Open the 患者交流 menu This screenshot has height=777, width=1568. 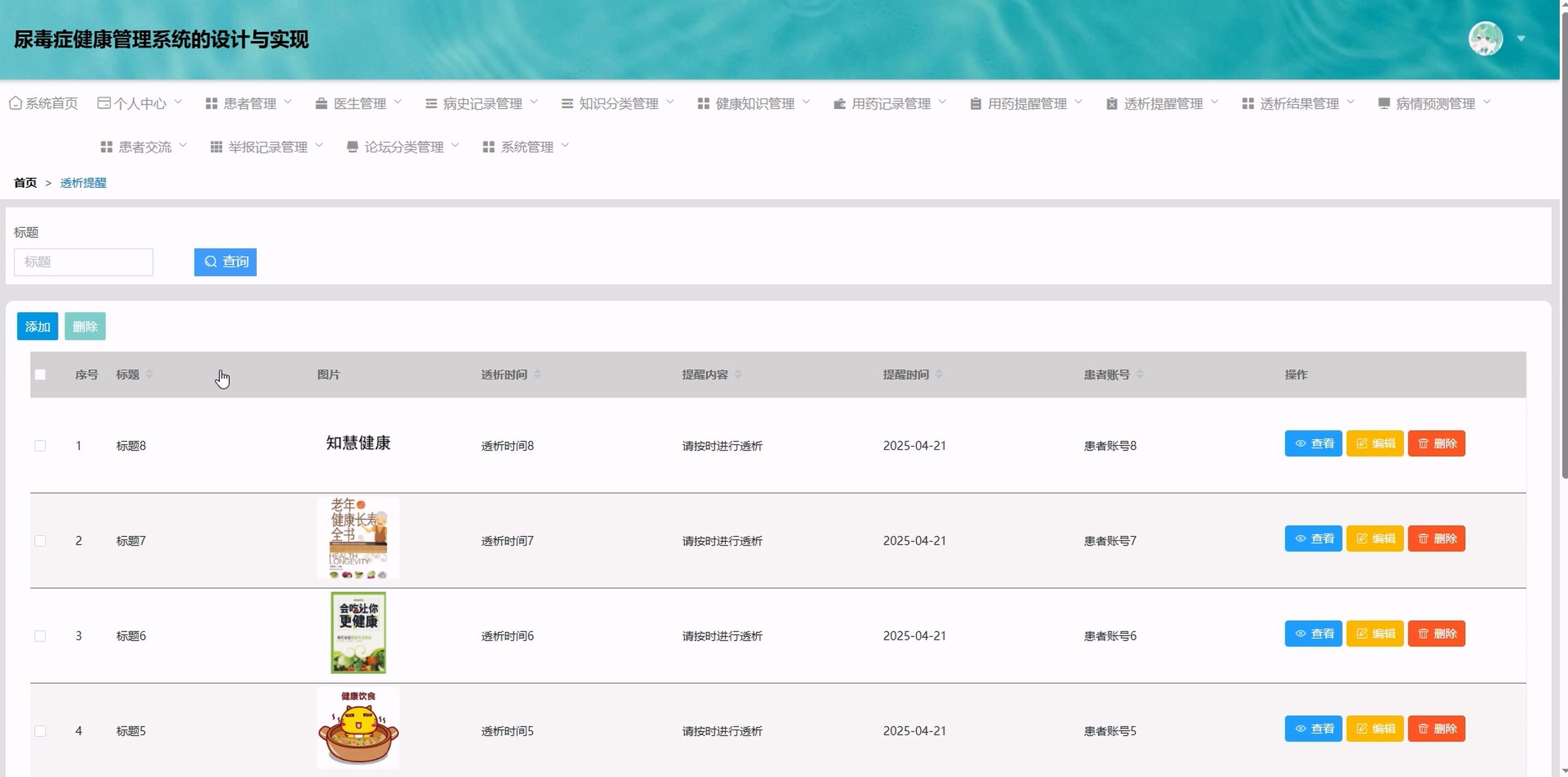pyautogui.click(x=144, y=146)
